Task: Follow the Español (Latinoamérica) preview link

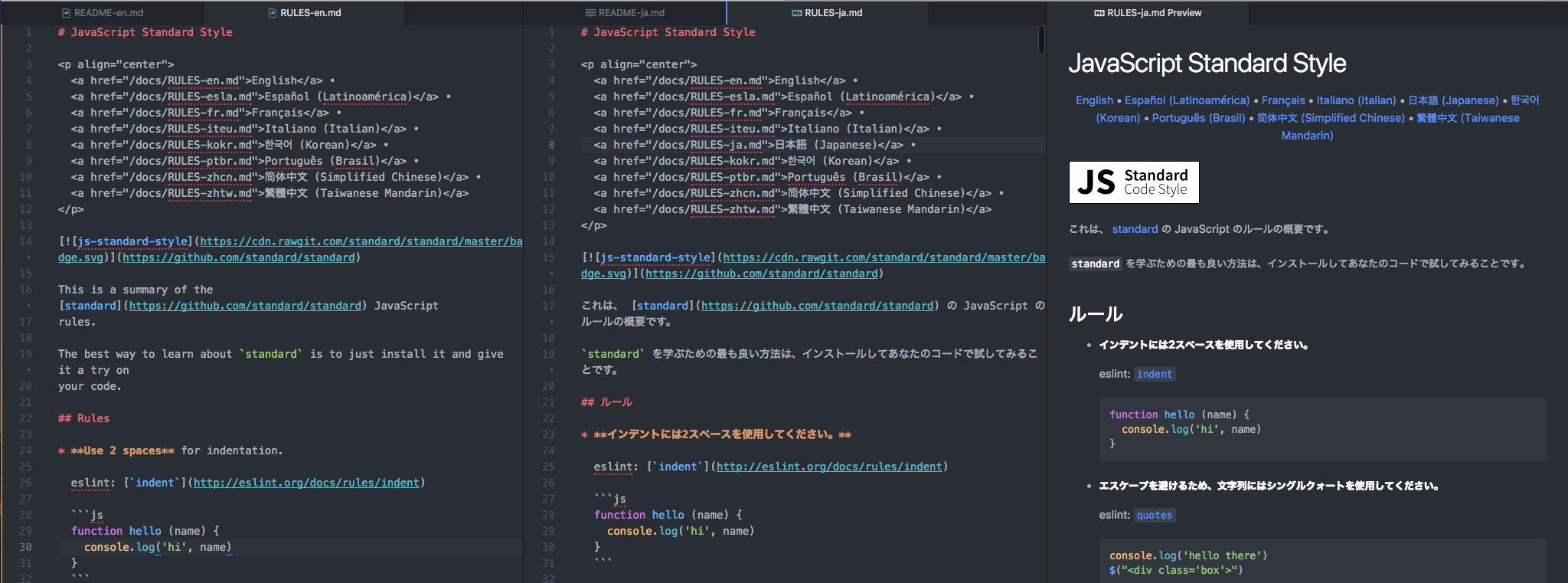Action: click(1187, 100)
